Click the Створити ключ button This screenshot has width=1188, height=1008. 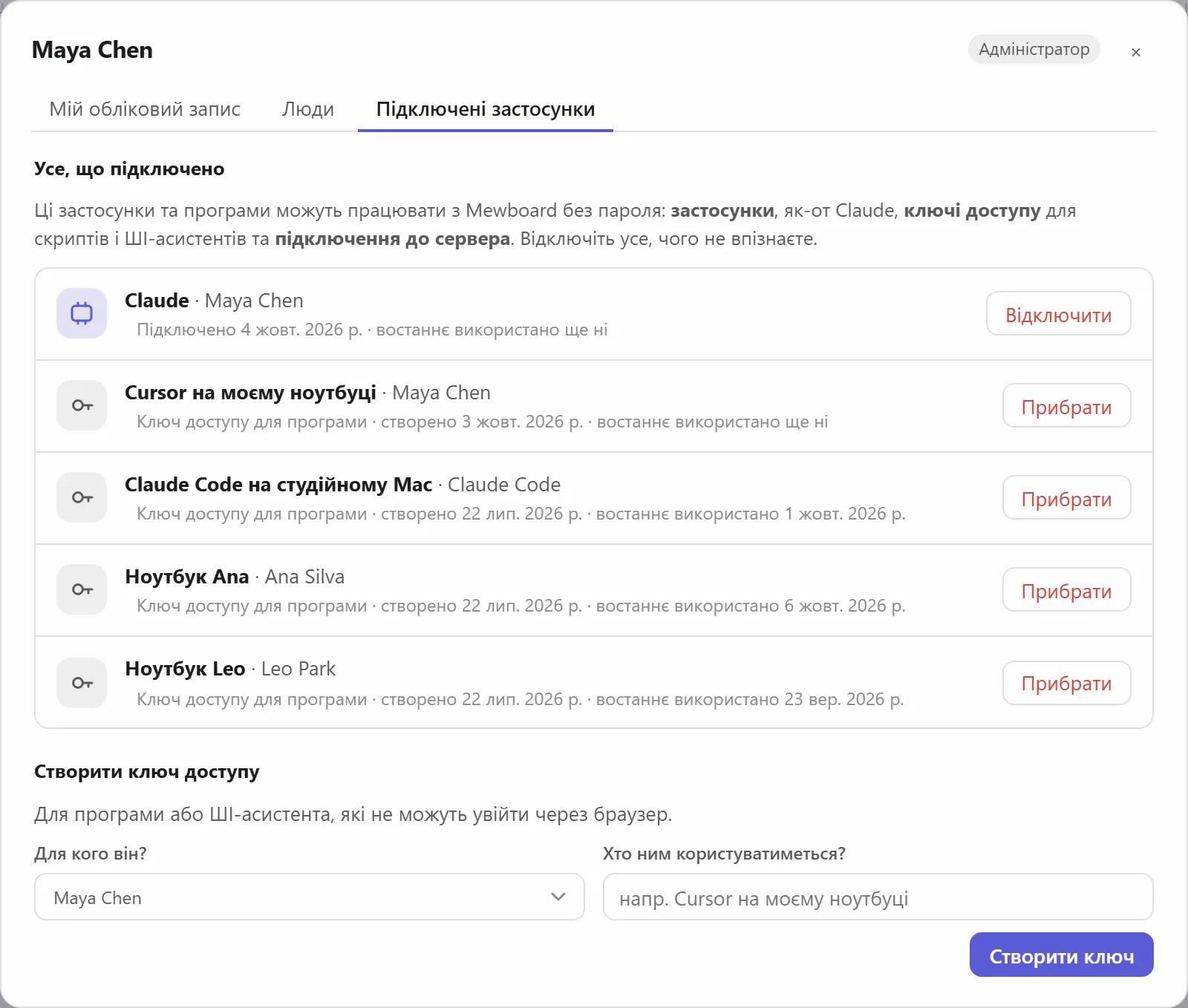tap(1061, 955)
